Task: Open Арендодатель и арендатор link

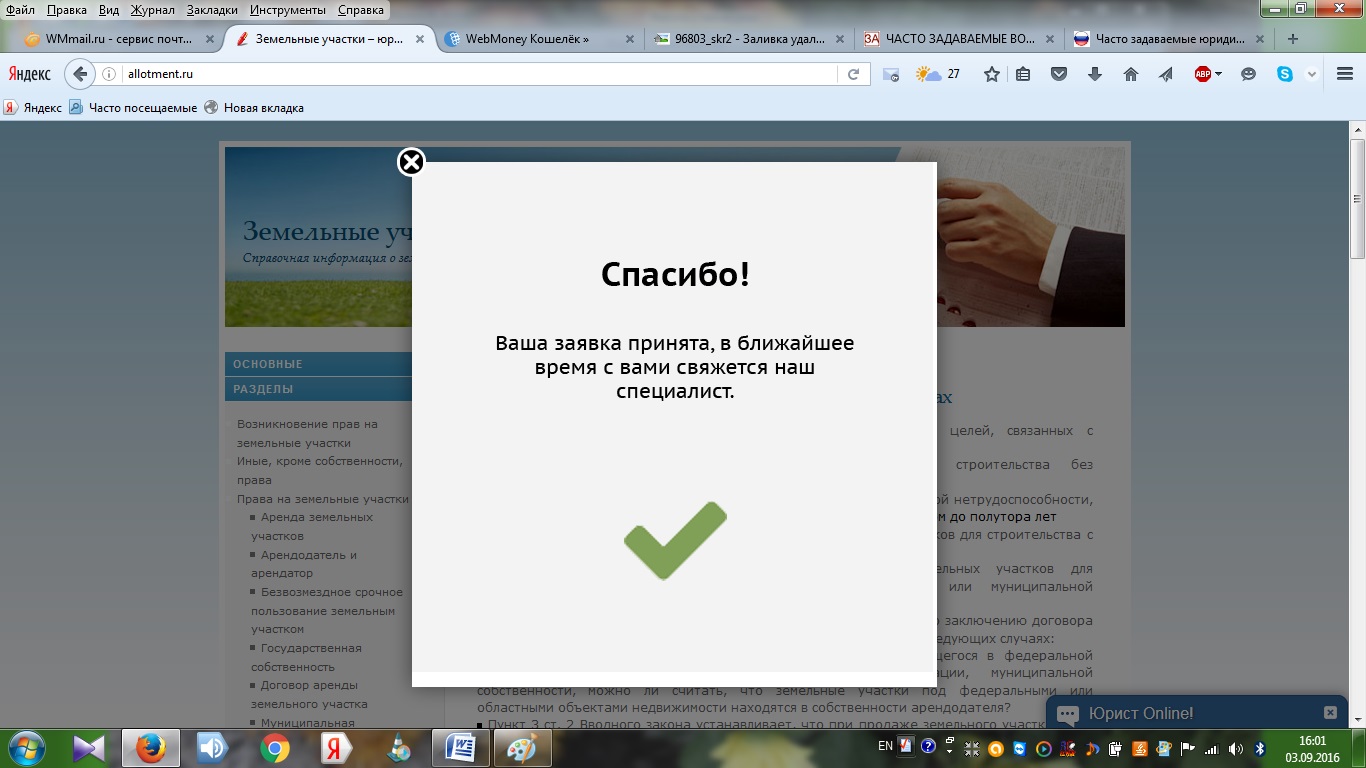Action: (x=304, y=564)
